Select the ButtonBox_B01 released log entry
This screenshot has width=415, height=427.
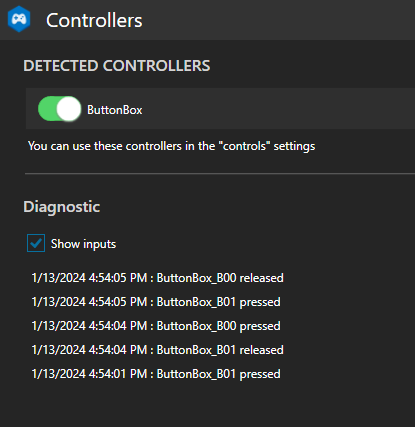[x=158, y=350]
